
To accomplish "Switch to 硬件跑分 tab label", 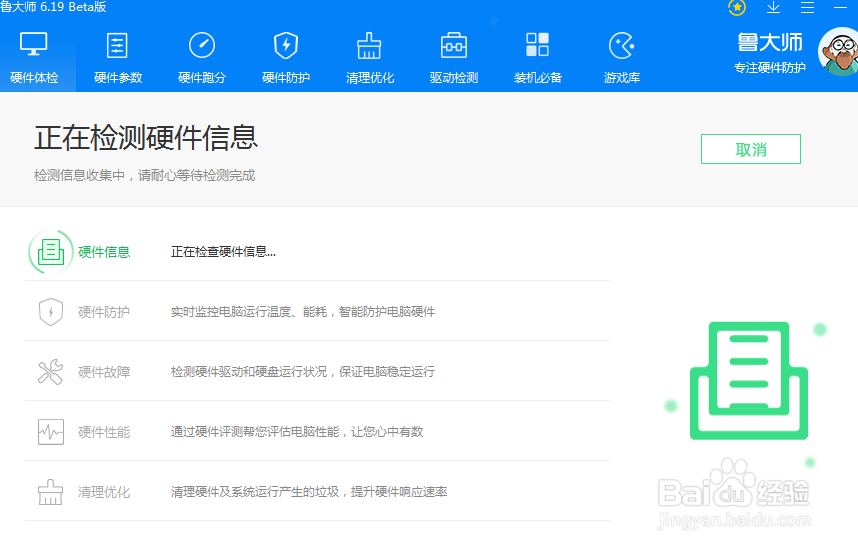I will 202,78.
